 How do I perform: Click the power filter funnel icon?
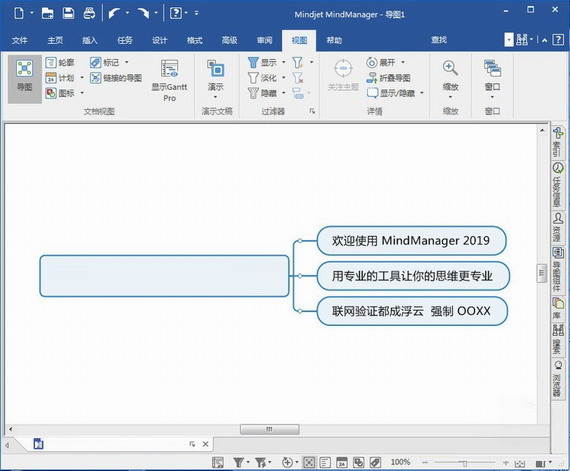(298, 63)
